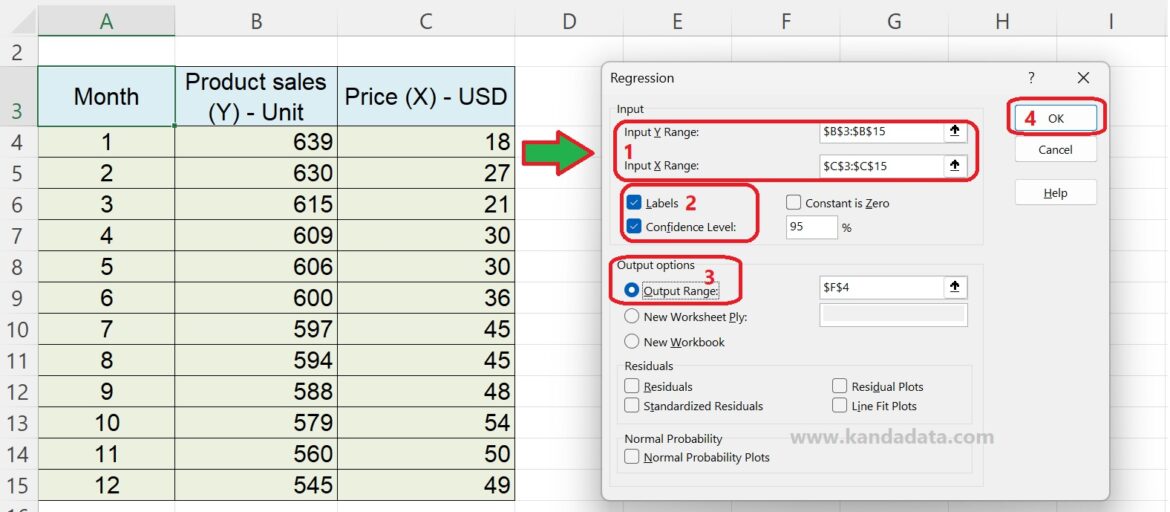The height and width of the screenshot is (512, 1170).
Task: Click the Input X Range collapse-dialog icon
Action: 954,166
